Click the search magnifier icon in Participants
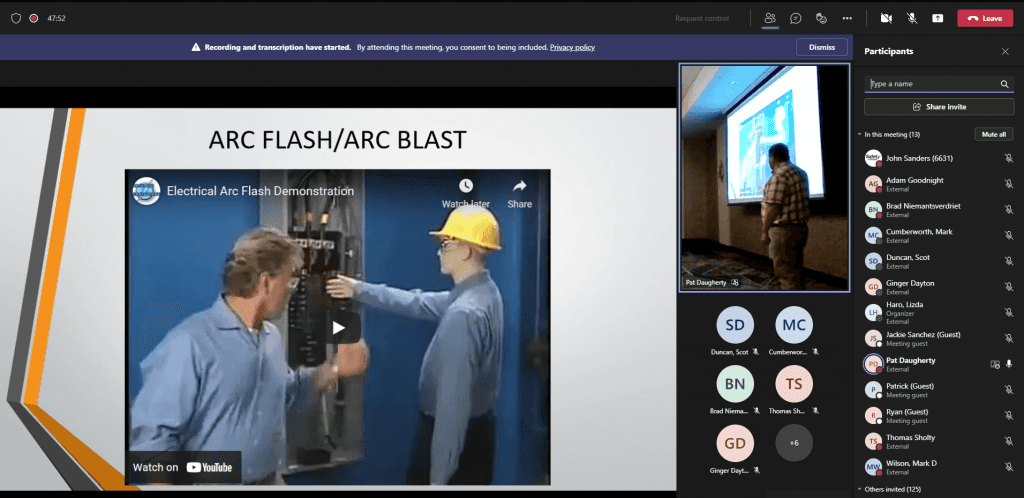Screen dimensions: 1024x498 point(1004,84)
